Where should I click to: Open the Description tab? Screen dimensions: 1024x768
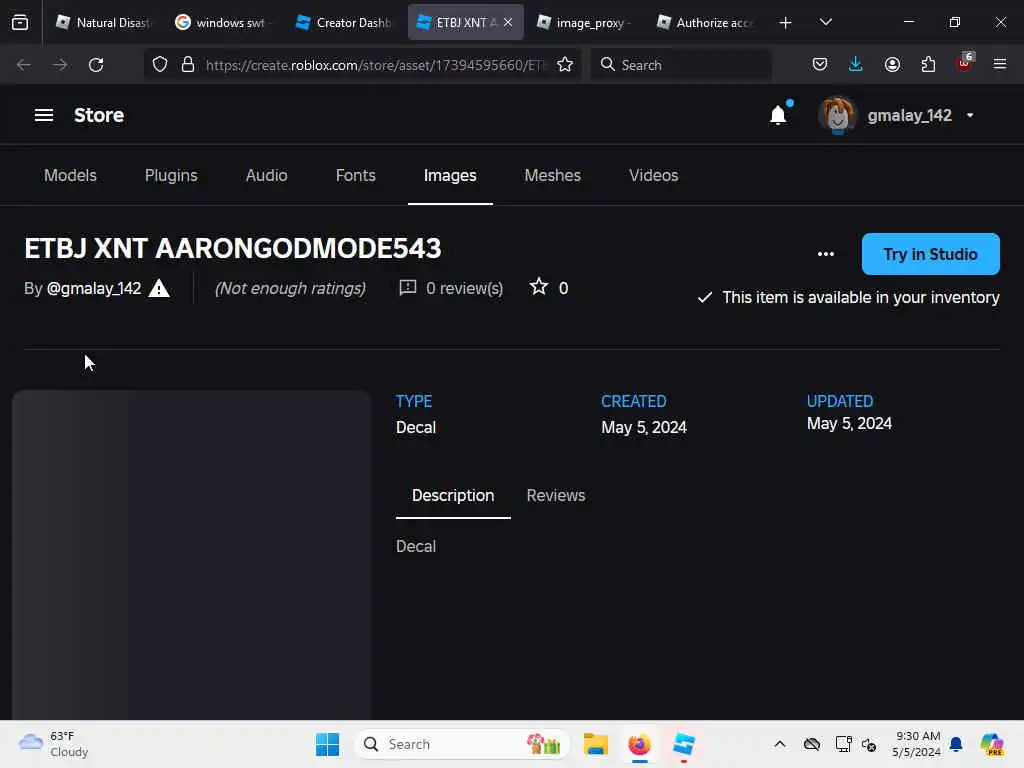tap(453, 496)
